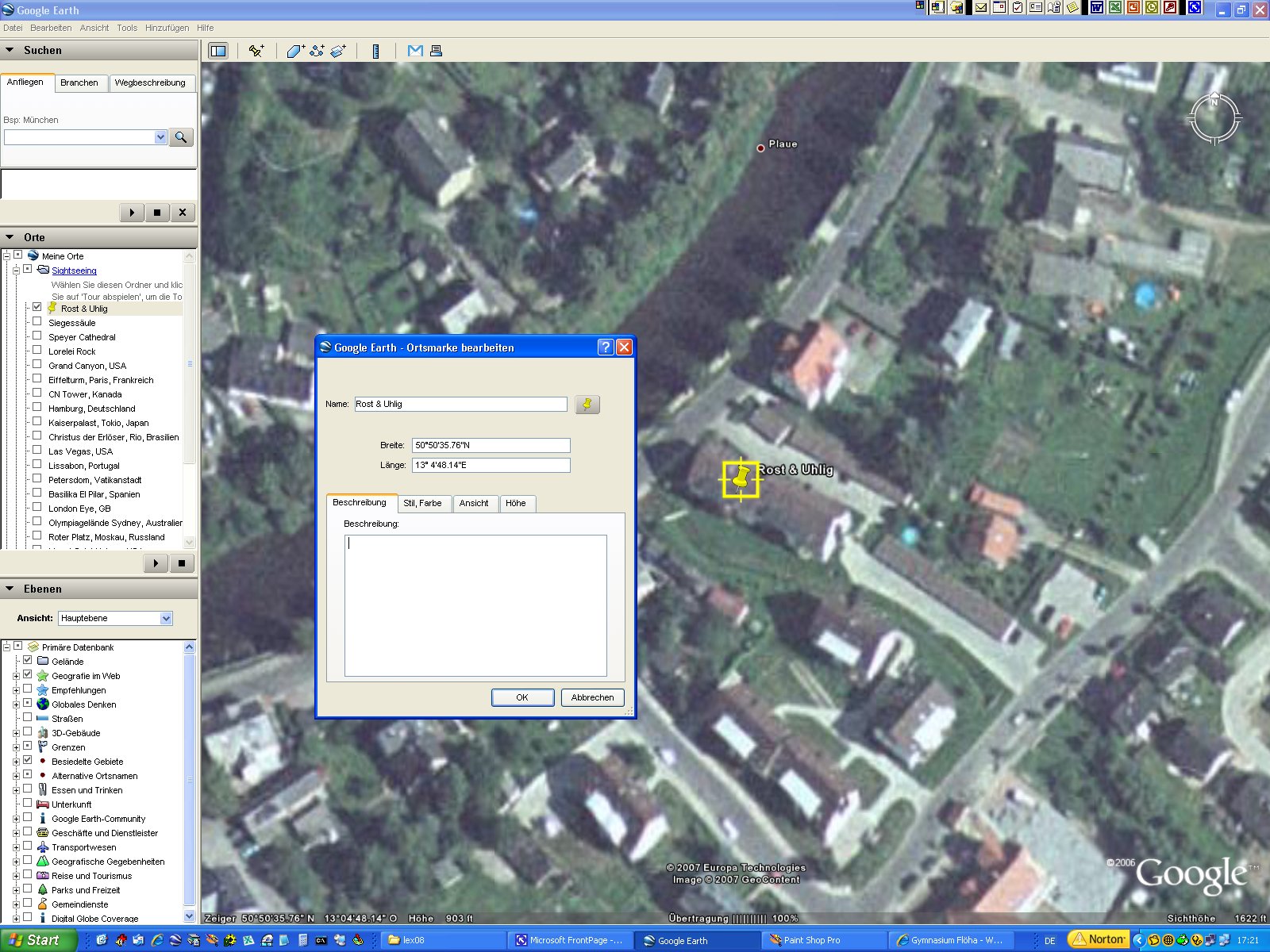
Task: Play the places tour
Action: (156, 563)
